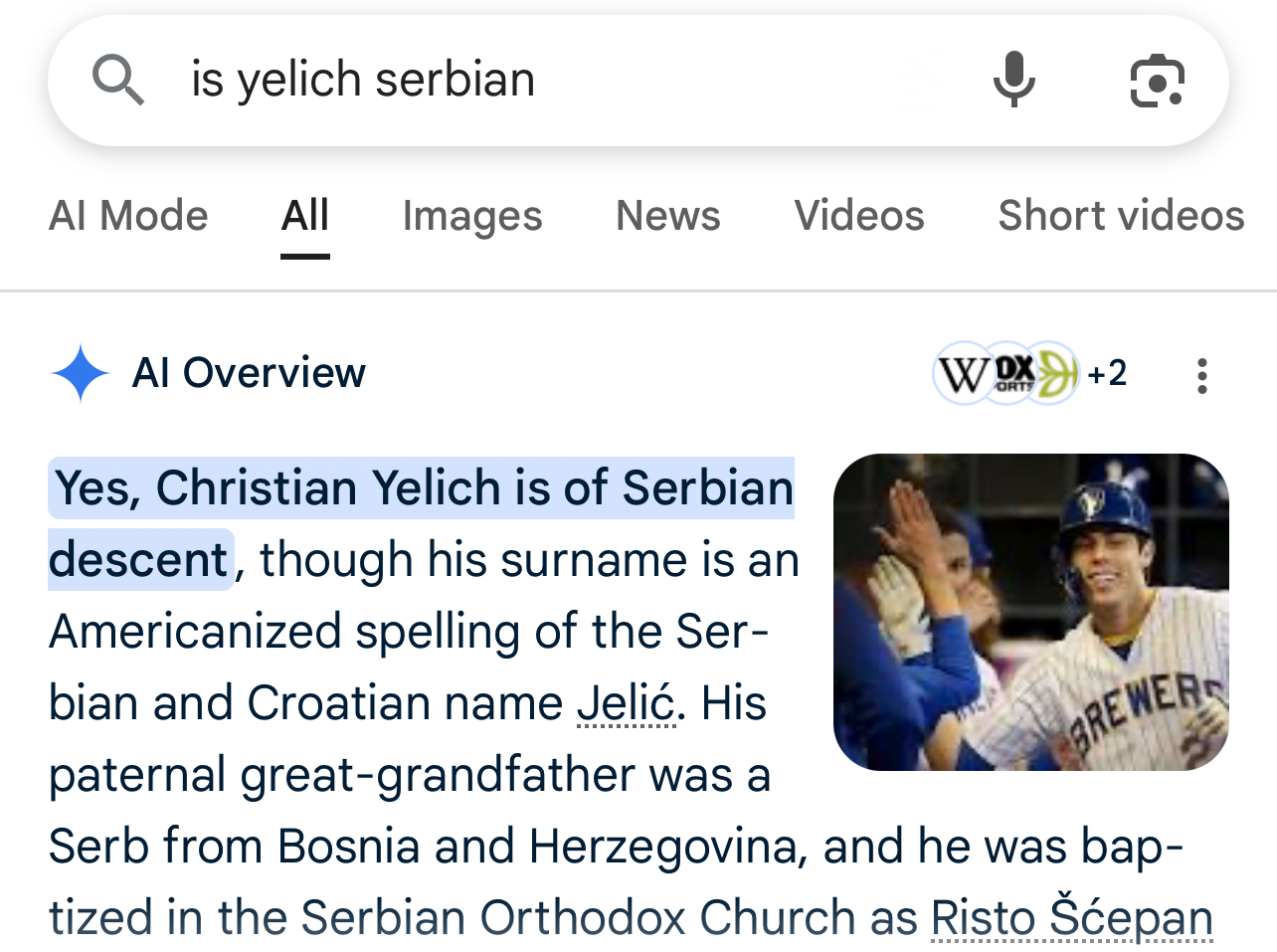1277x952 pixels.
Task: Go to the Videos tab
Action: coord(859,216)
